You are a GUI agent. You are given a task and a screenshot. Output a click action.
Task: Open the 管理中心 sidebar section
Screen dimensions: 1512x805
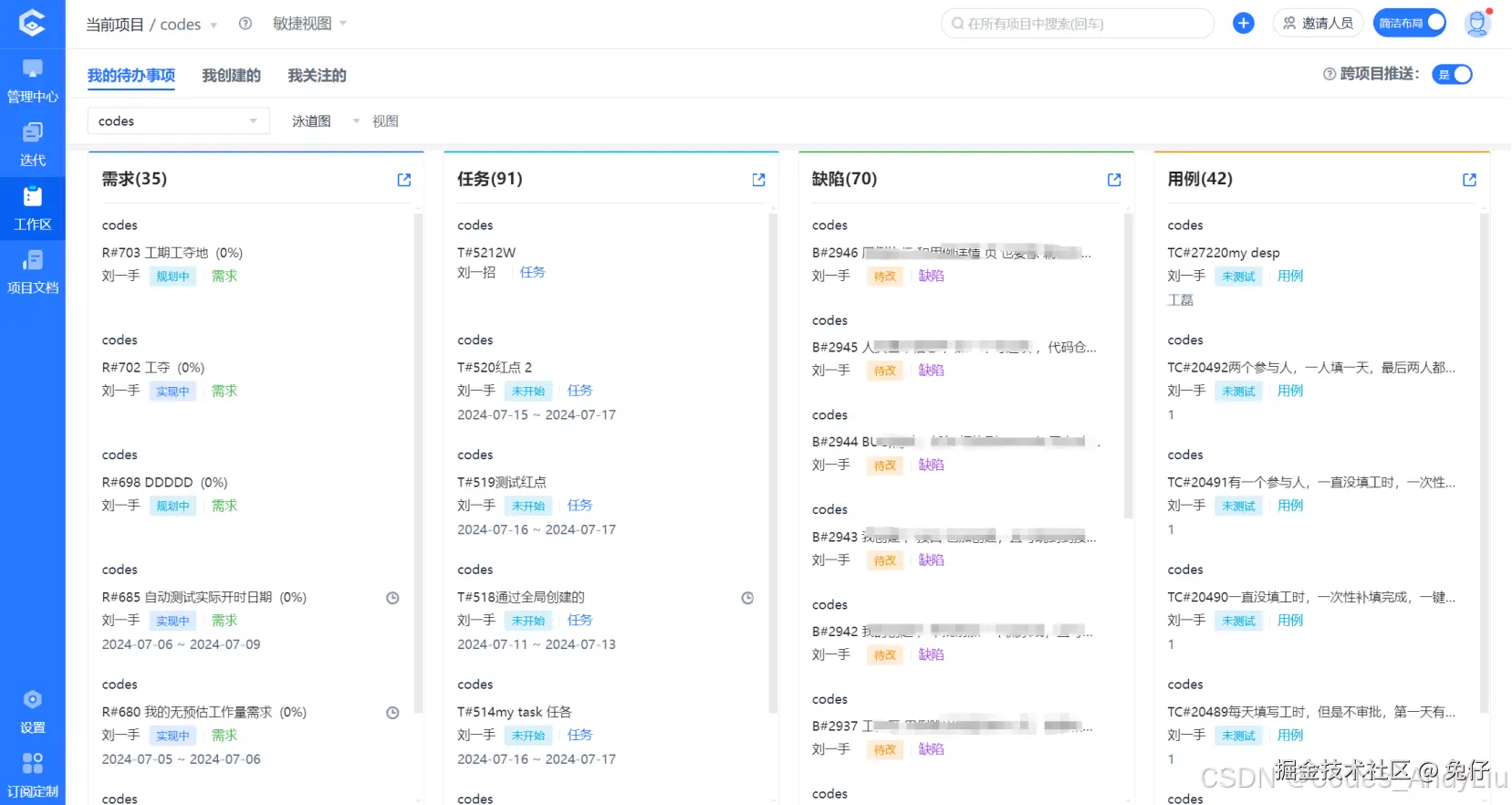[x=33, y=80]
